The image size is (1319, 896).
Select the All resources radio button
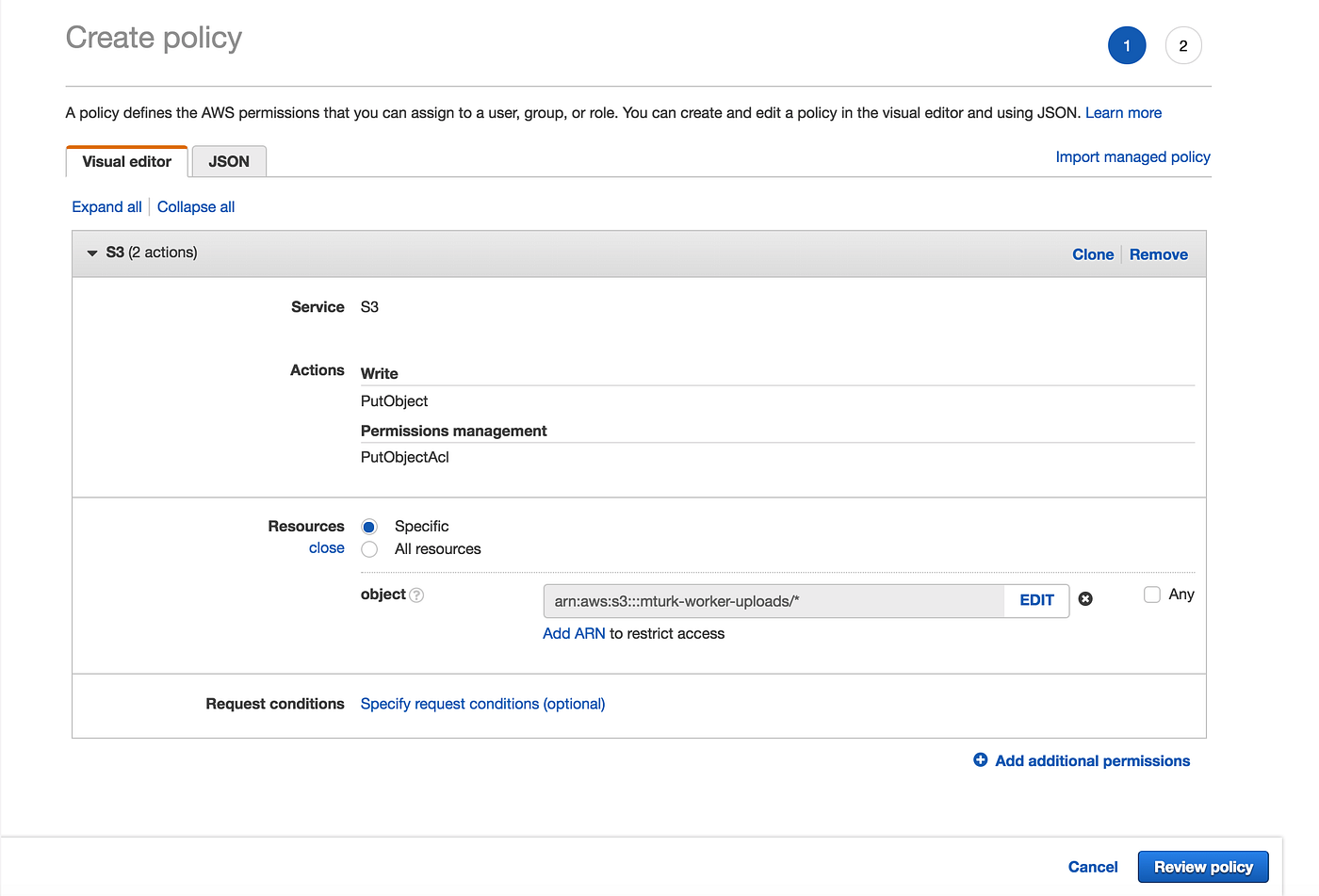point(369,549)
